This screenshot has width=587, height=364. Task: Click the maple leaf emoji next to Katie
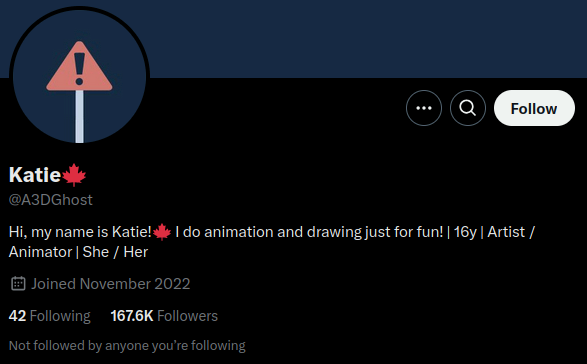pyautogui.click(x=74, y=175)
